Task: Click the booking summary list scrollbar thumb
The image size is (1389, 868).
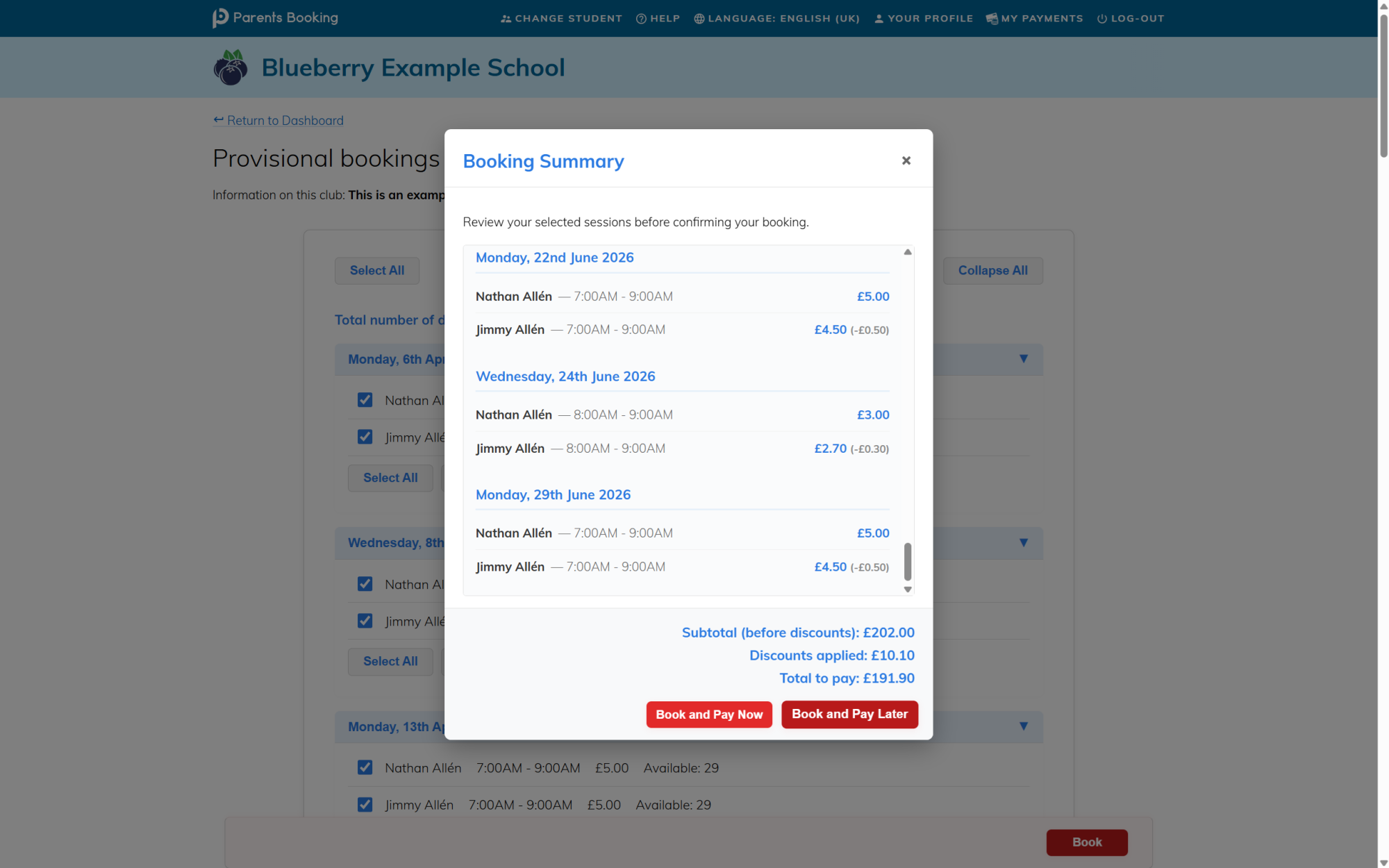Action: click(x=907, y=561)
